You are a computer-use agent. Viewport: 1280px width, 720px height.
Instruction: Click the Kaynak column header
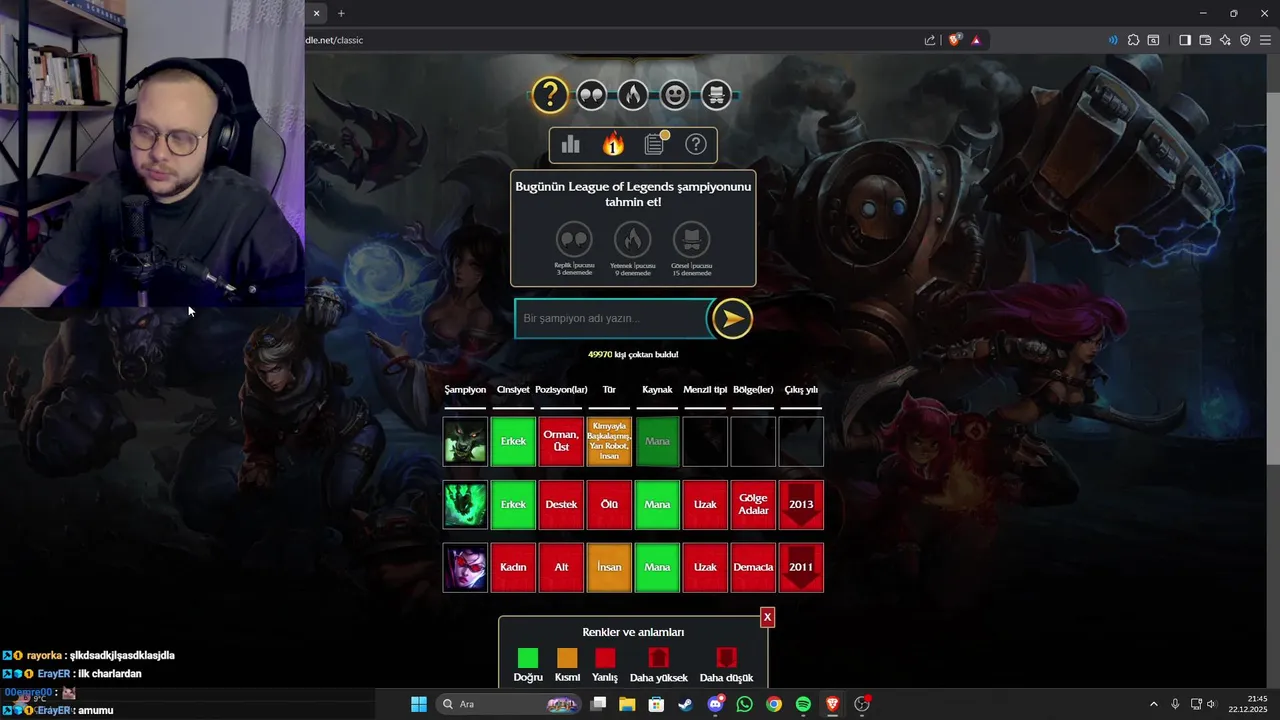coord(657,390)
